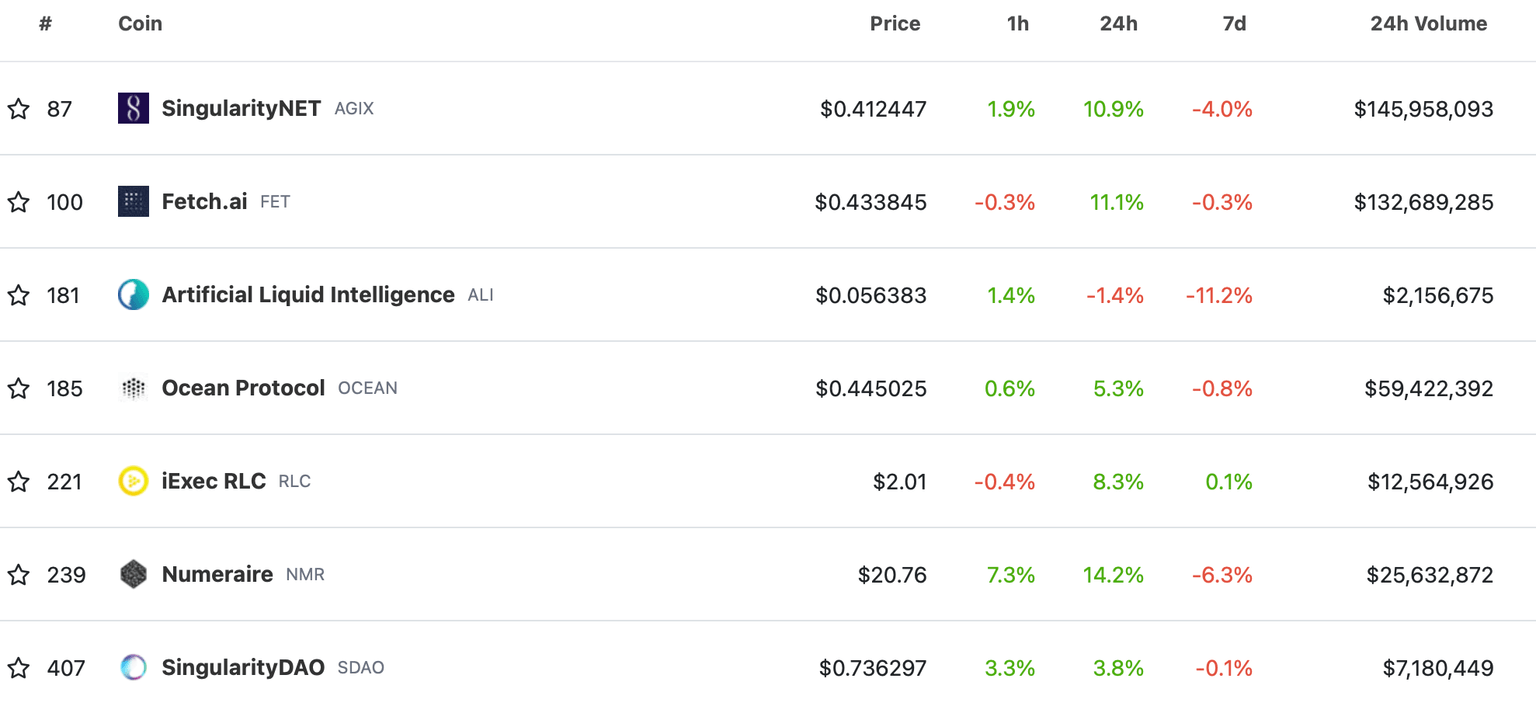The width and height of the screenshot is (1536, 707).
Task: Favorite SingularityNET using its star icon
Action: click(x=18, y=108)
